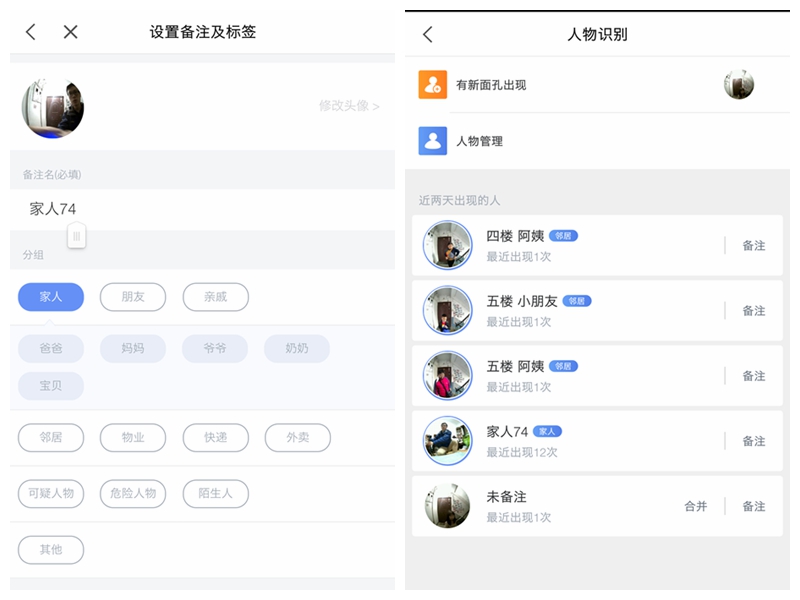Click 备注 for the 未备注 person
The width and height of the screenshot is (800, 600).
pyautogui.click(x=754, y=507)
